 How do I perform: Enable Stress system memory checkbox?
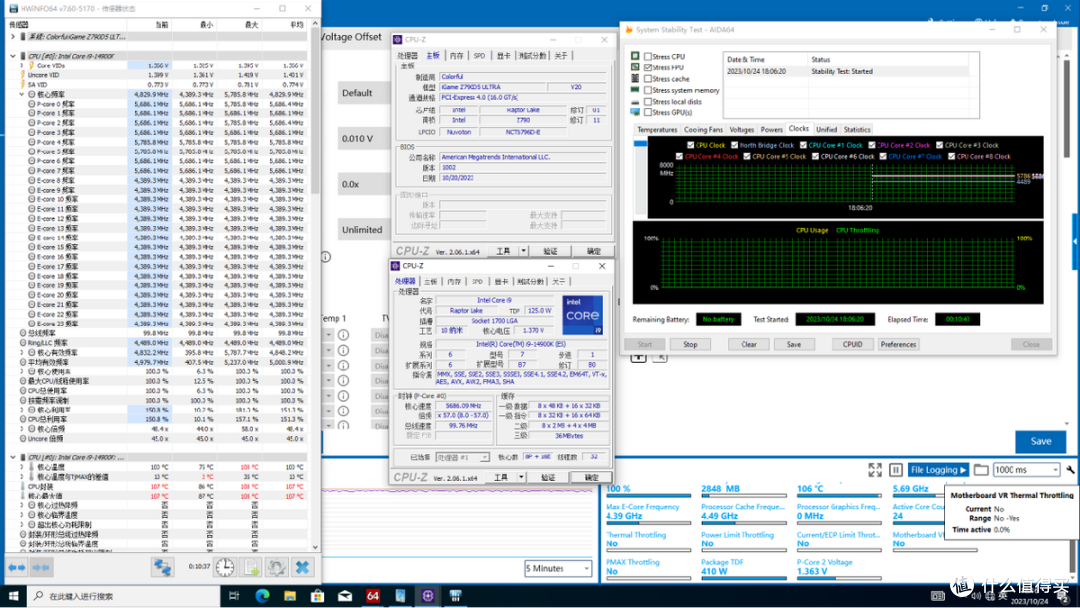click(648, 90)
